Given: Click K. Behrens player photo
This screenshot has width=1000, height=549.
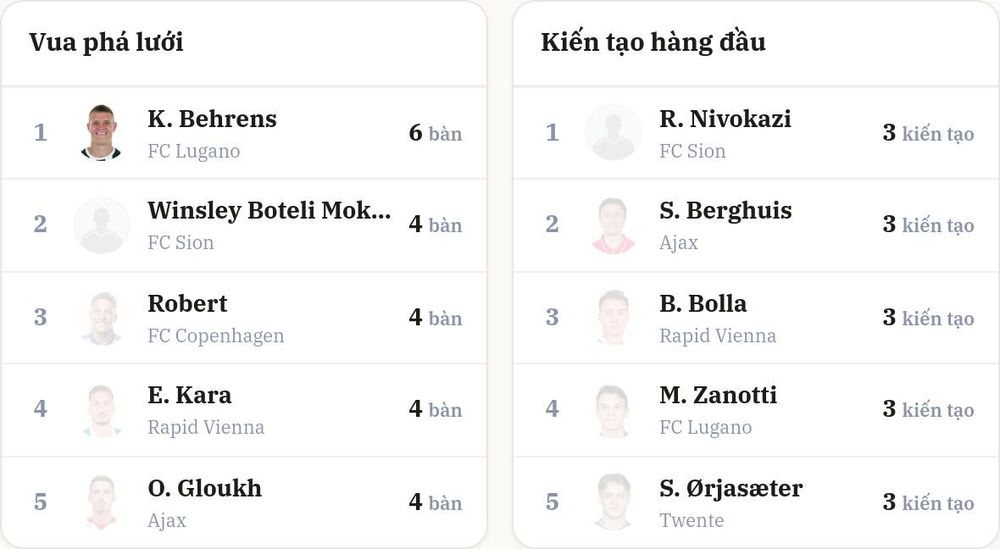Looking at the screenshot, I should pyautogui.click(x=101, y=133).
